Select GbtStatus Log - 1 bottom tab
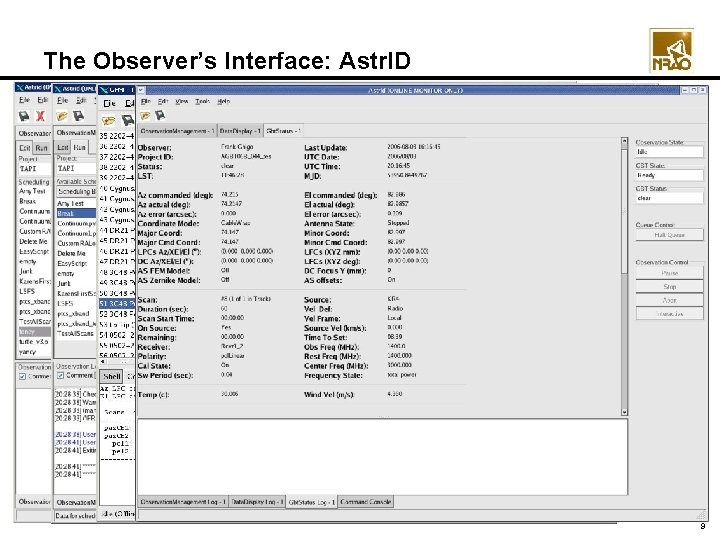 tap(311, 502)
